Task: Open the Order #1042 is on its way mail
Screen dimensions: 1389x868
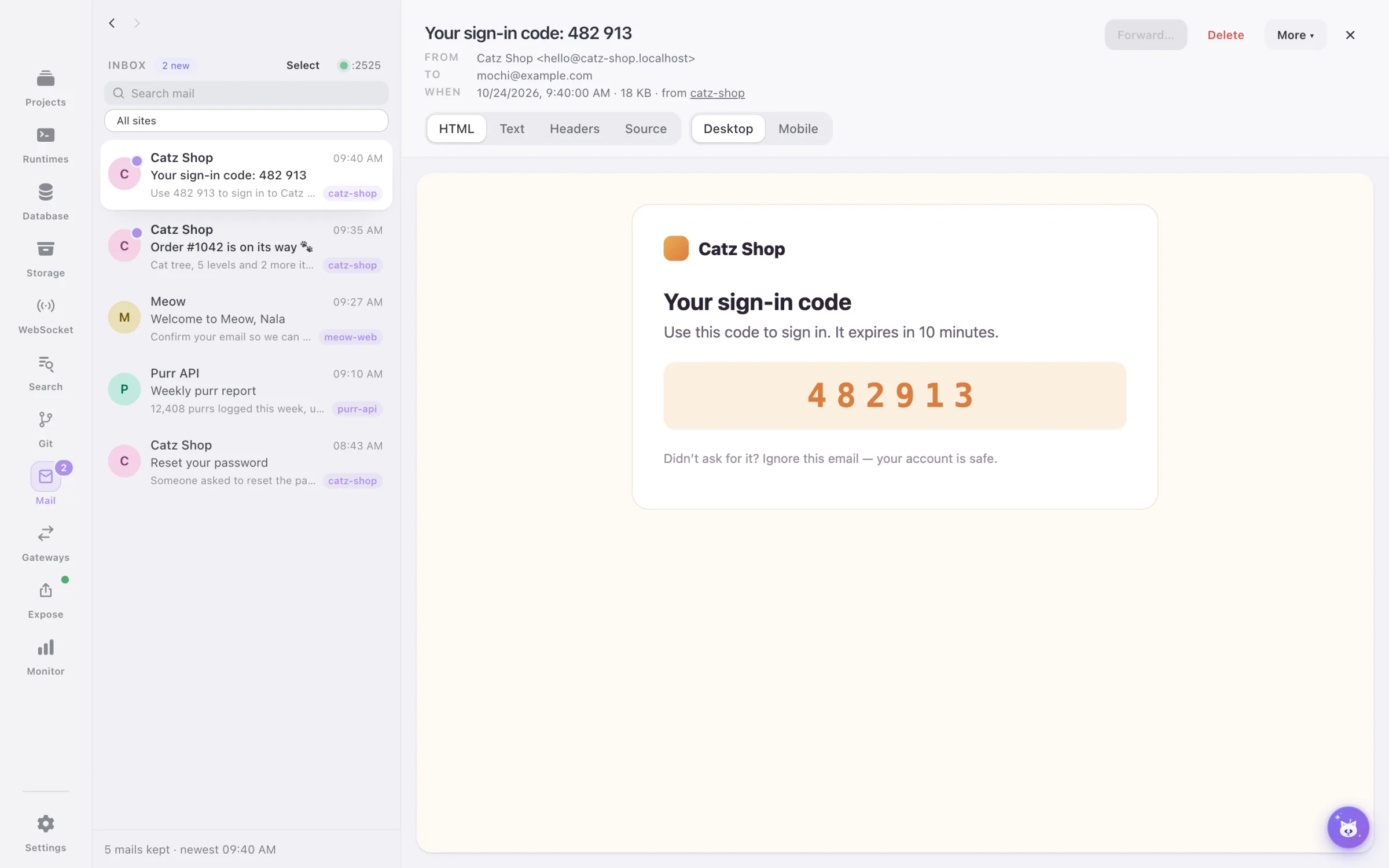Action: pos(246,247)
